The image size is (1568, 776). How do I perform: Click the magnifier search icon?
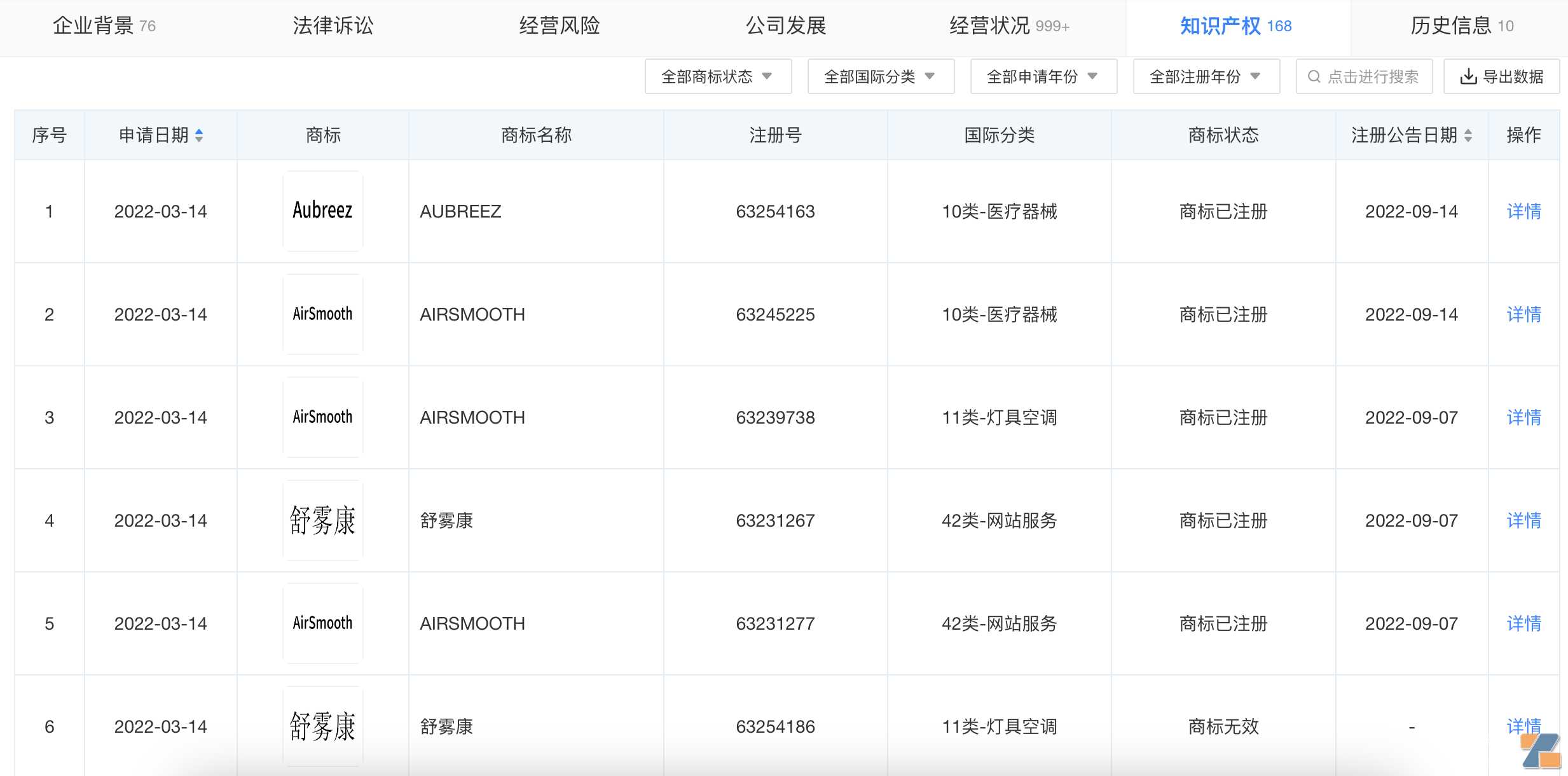[x=1314, y=76]
